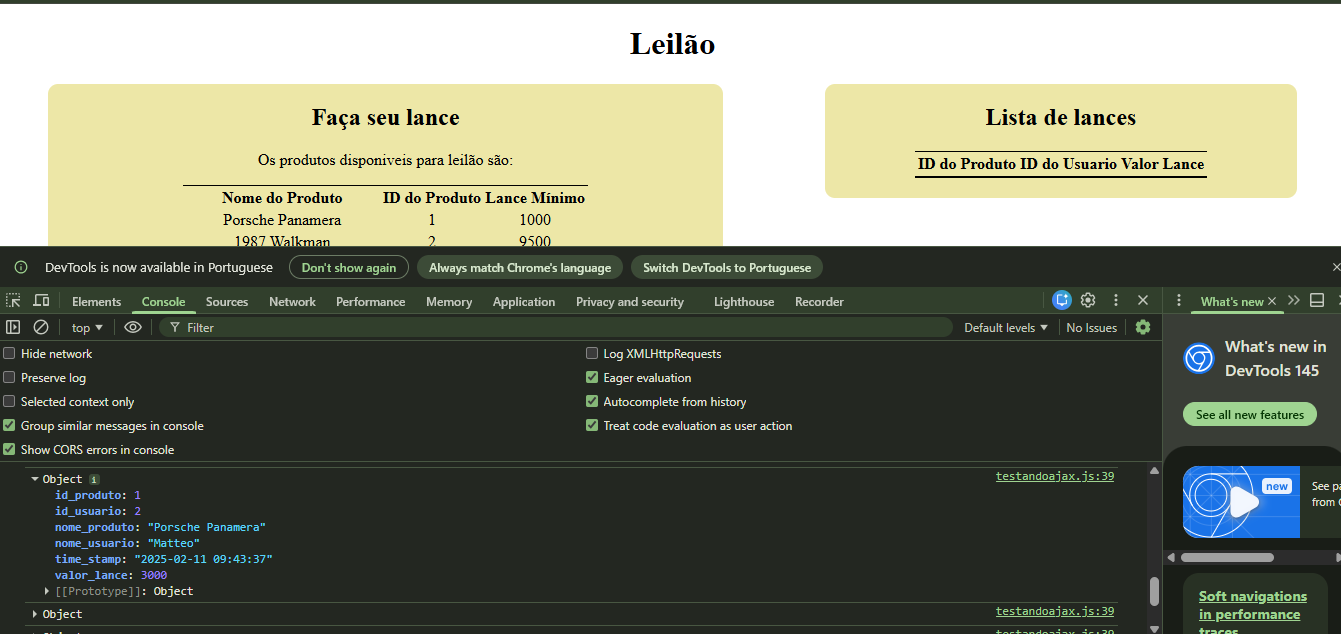Screen dimensions: 1341x634
Task: Expand the second collapsed Object entry
Action: tap(36, 614)
